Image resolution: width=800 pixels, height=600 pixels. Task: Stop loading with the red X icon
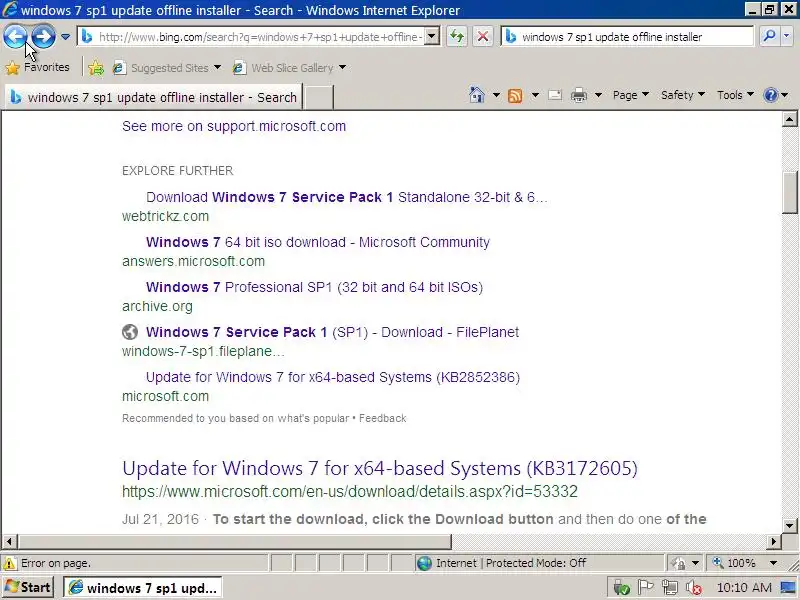pyautogui.click(x=483, y=37)
